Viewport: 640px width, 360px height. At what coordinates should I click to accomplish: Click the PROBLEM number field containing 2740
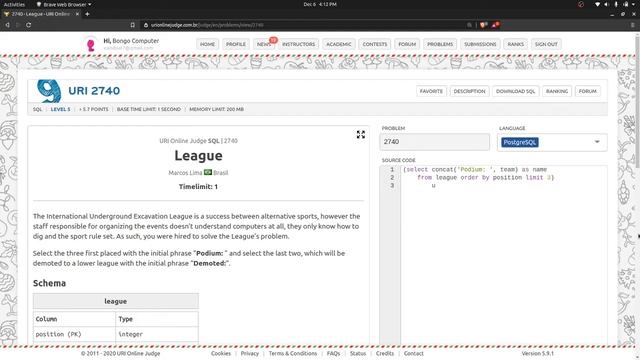click(x=434, y=142)
